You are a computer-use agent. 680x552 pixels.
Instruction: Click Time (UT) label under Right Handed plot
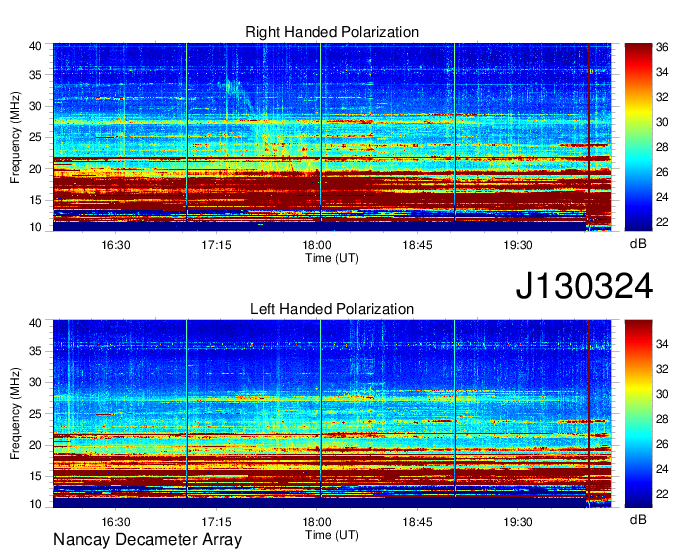click(332, 258)
